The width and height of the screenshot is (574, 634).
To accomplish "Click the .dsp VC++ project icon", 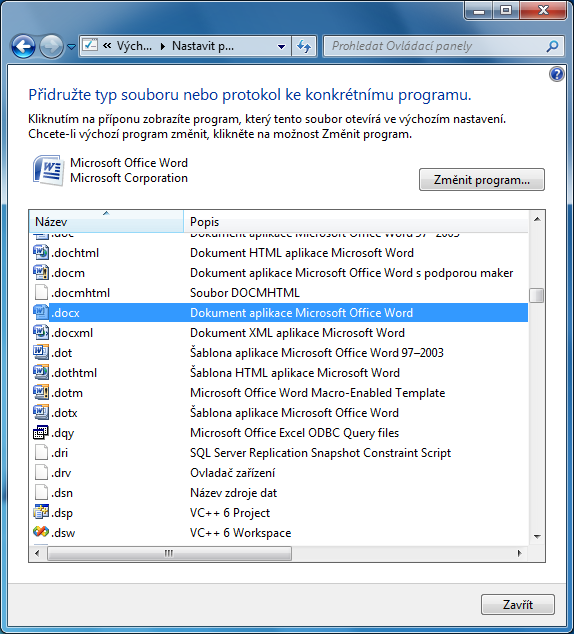I will click(x=41, y=513).
